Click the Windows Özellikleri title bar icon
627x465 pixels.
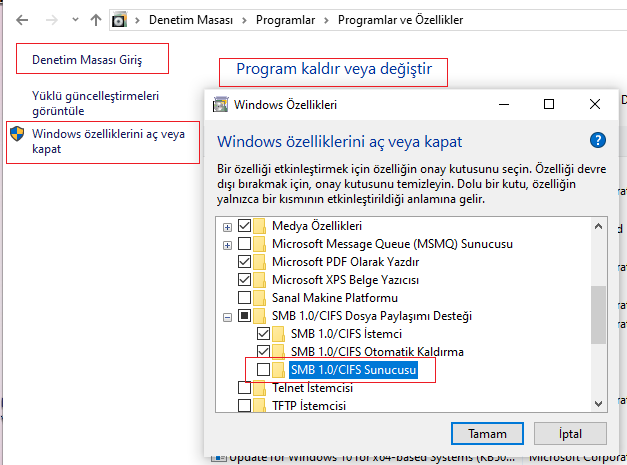click(x=220, y=104)
